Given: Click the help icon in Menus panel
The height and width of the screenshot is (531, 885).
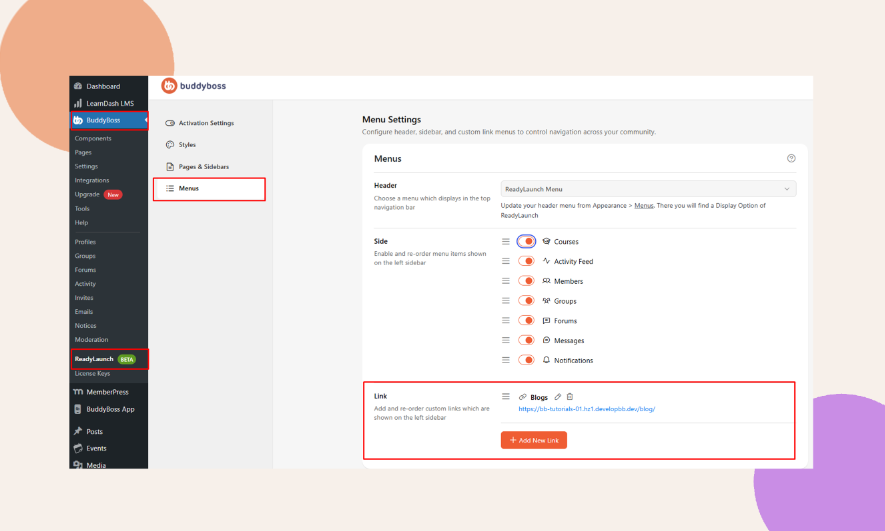Looking at the screenshot, I should [x=791, y=158].
